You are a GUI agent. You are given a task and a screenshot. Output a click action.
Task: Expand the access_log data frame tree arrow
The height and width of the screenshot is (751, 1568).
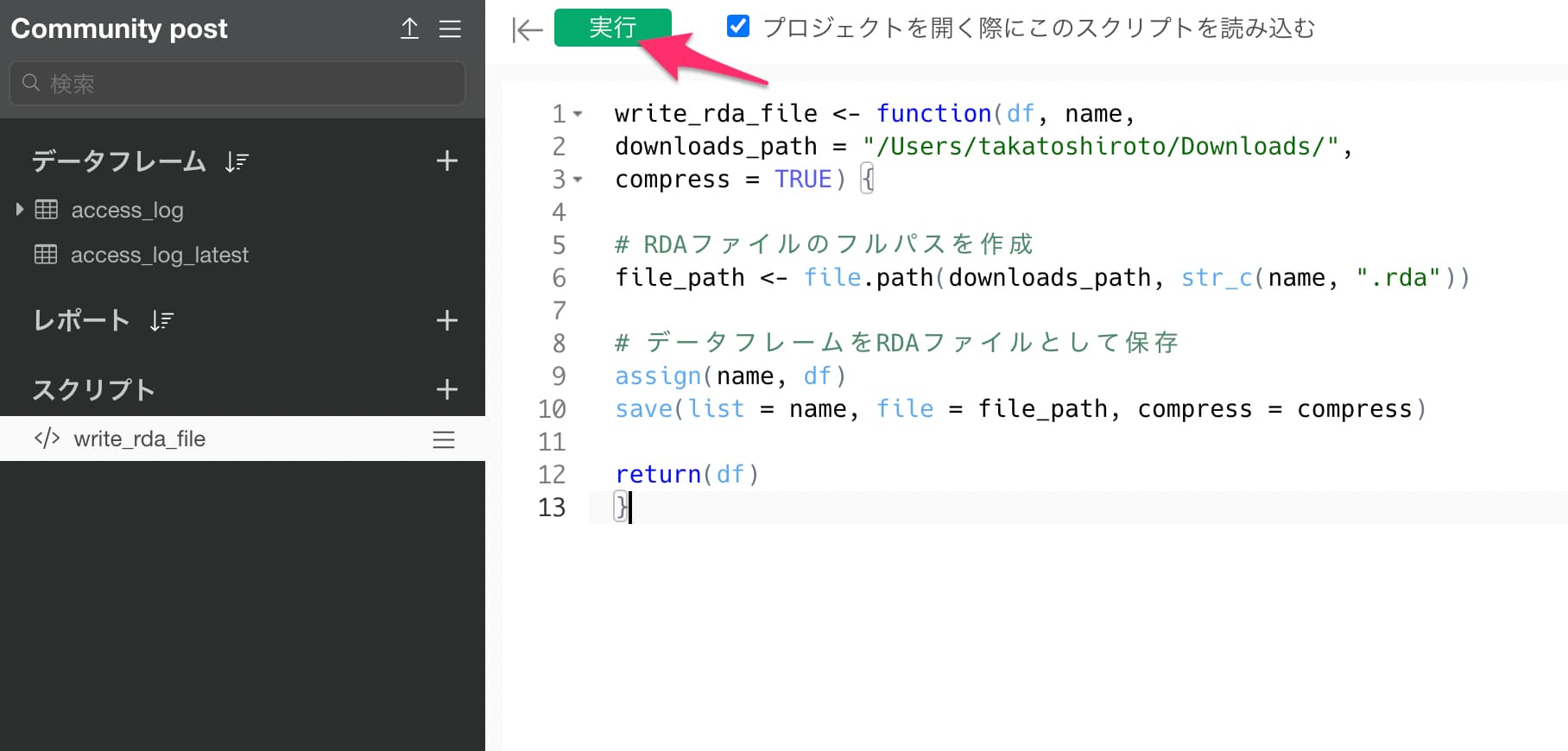pos(19,209)
